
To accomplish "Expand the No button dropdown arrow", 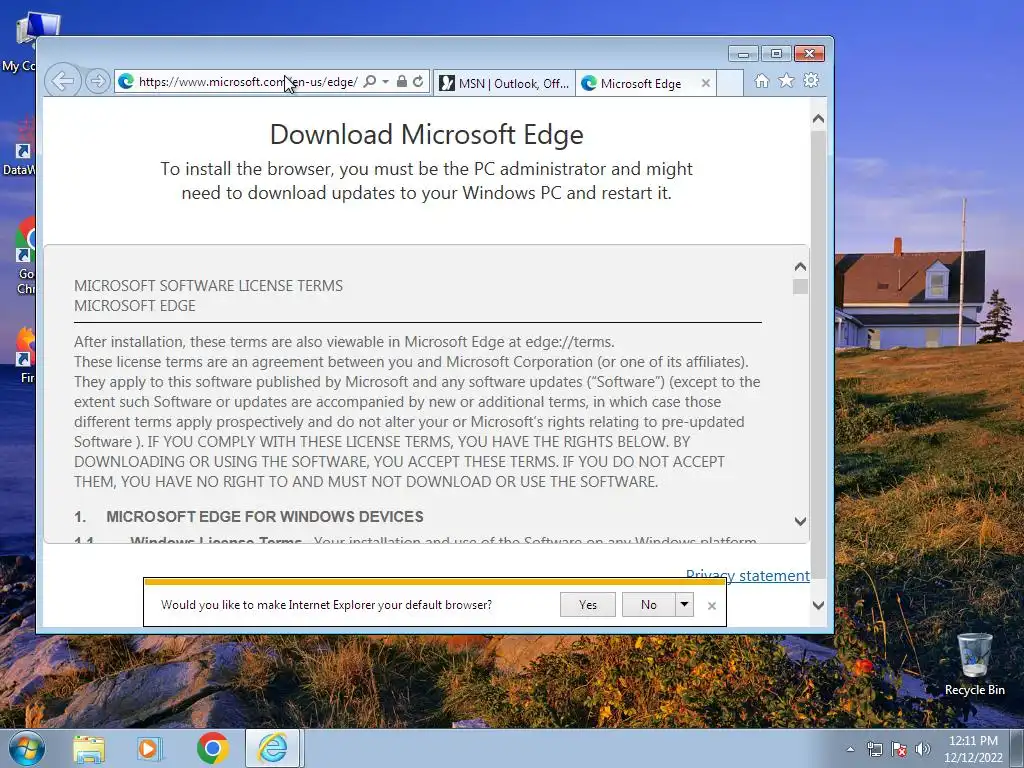I will [x=684, y=605].
